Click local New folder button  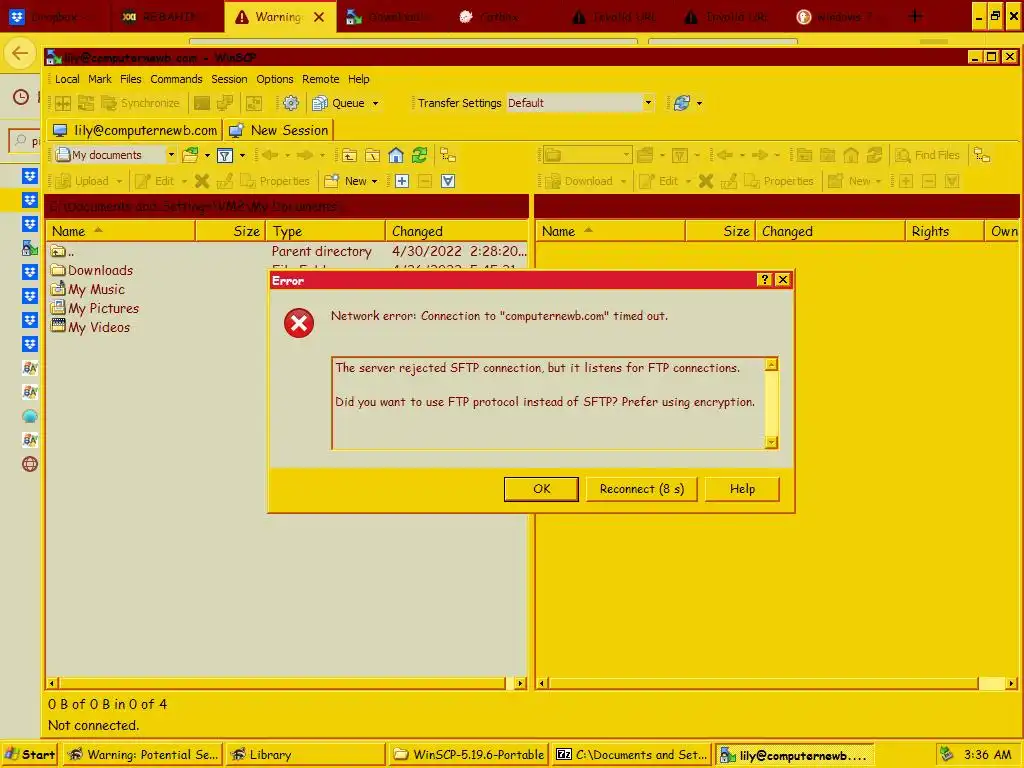tap(347, 181)
